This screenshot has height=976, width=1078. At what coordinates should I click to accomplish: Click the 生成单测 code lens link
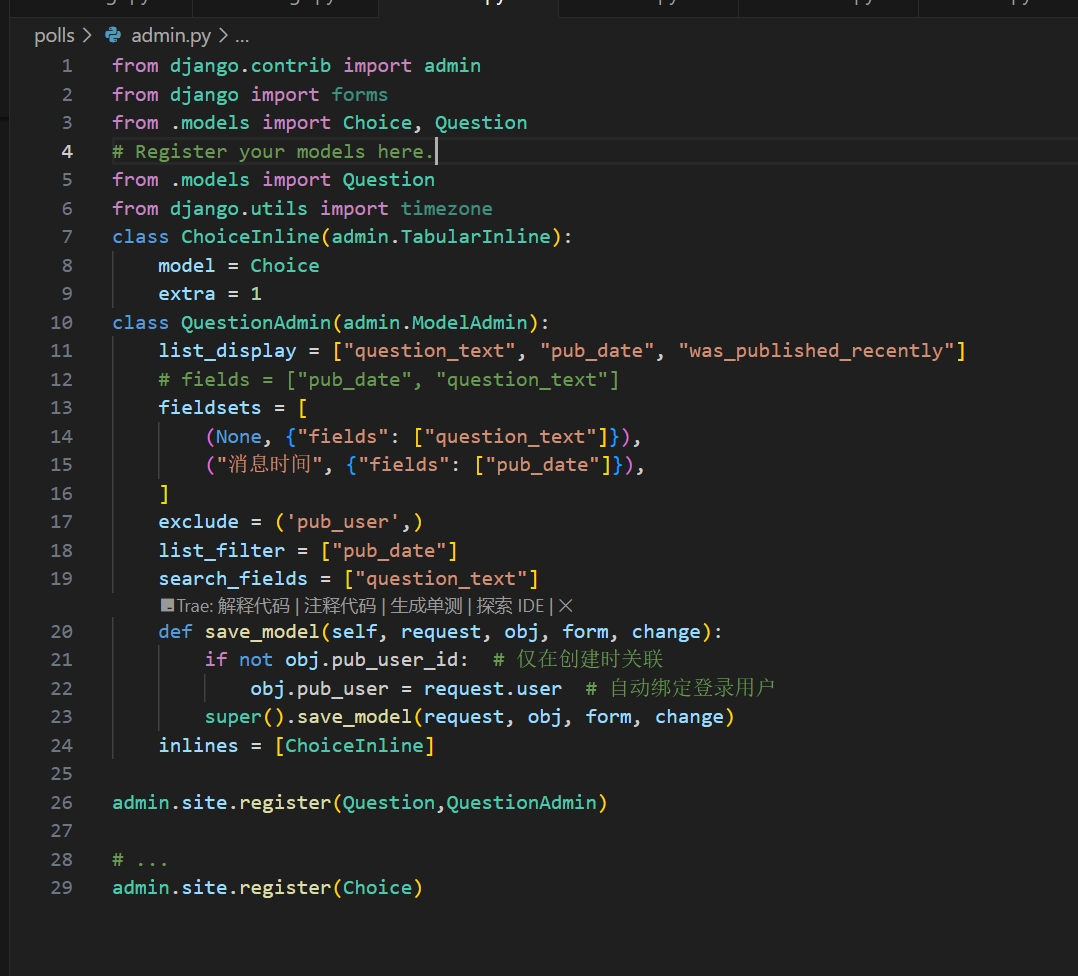point(426,606)
